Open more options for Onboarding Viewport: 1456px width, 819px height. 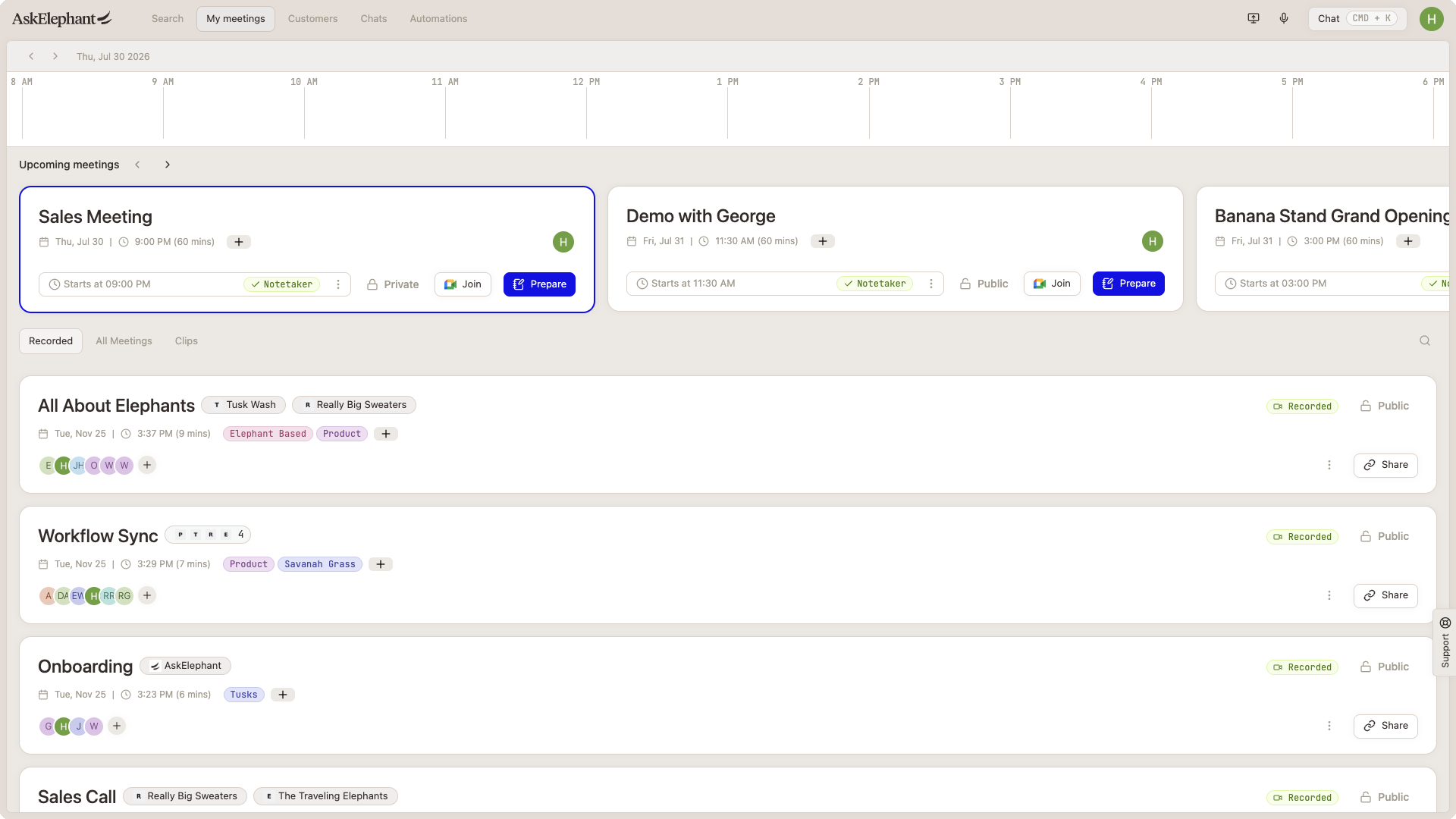click(x=1329, y=726)
